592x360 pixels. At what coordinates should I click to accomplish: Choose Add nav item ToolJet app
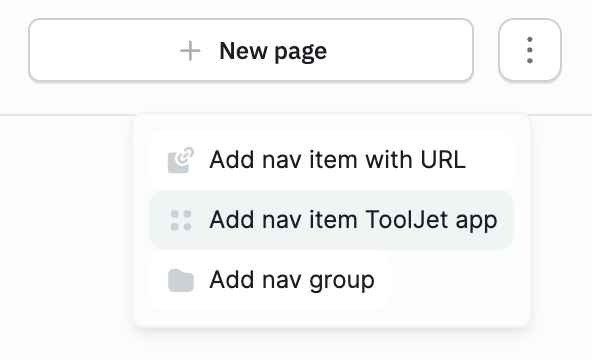(x=331, y=220)
